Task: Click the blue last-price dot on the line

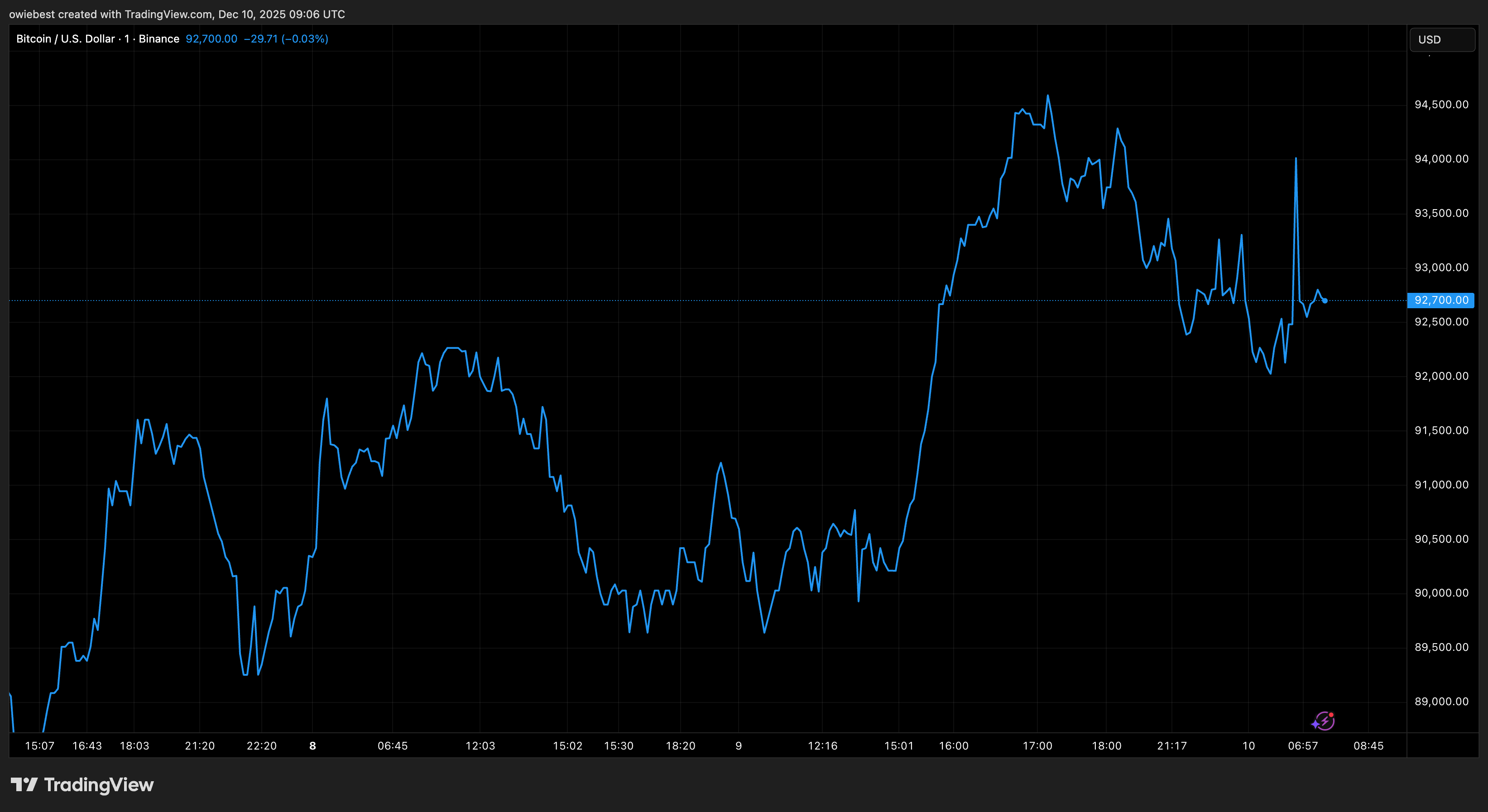Action: [x=1325, y=301]
